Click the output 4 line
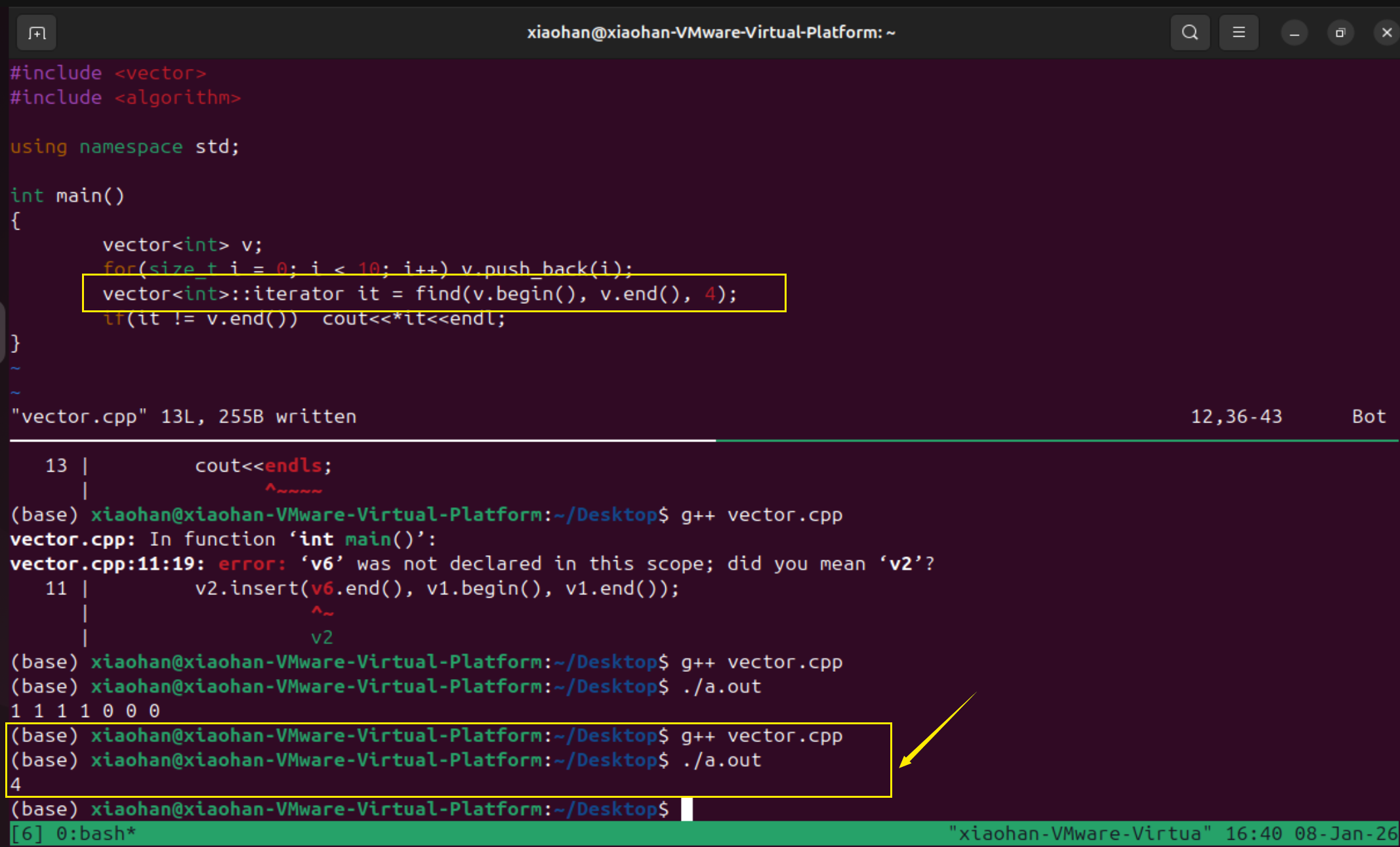 tap(16, 785)
